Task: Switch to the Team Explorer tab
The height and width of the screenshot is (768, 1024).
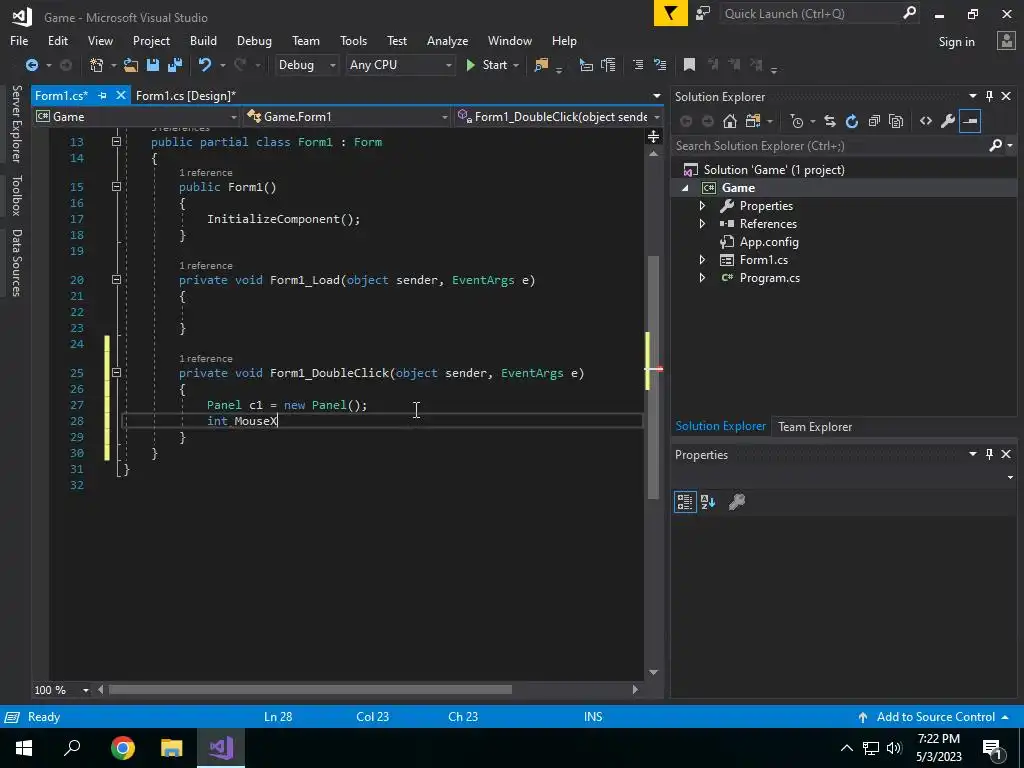Action: (x=814, y=426)
